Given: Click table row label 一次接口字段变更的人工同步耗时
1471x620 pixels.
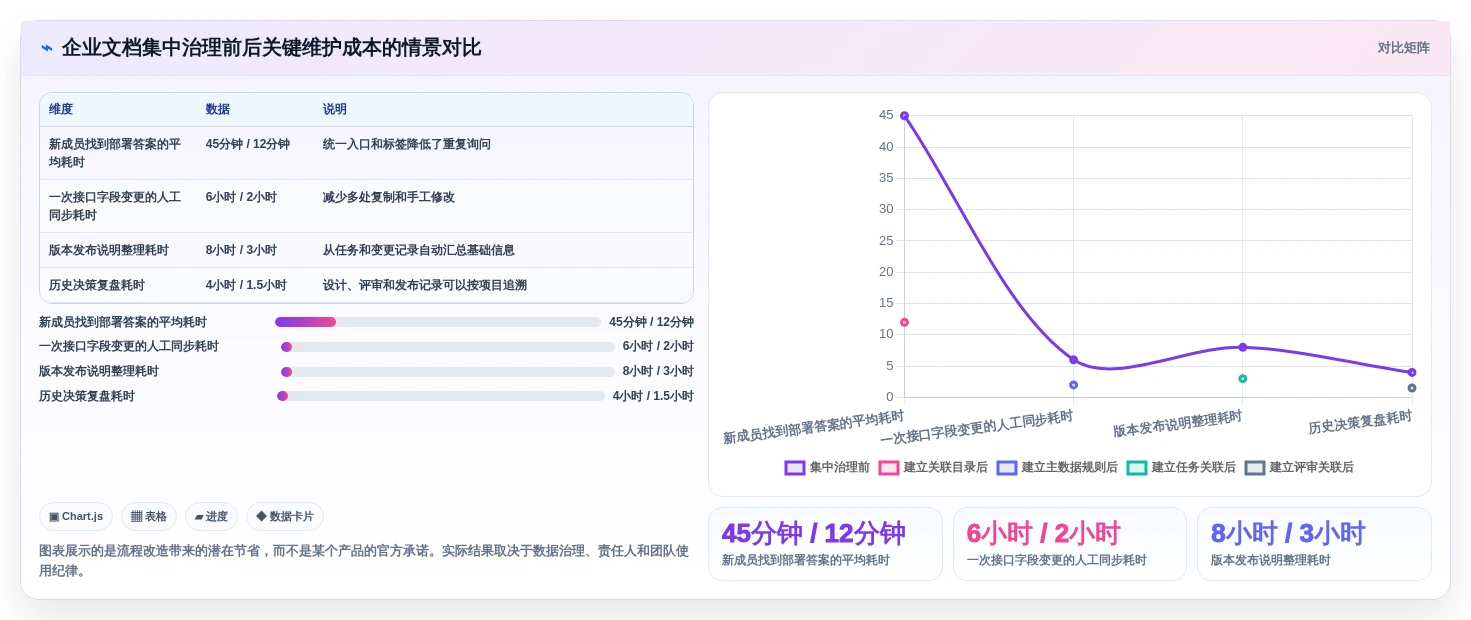Looking at the screenshot, I should (116, 206).
